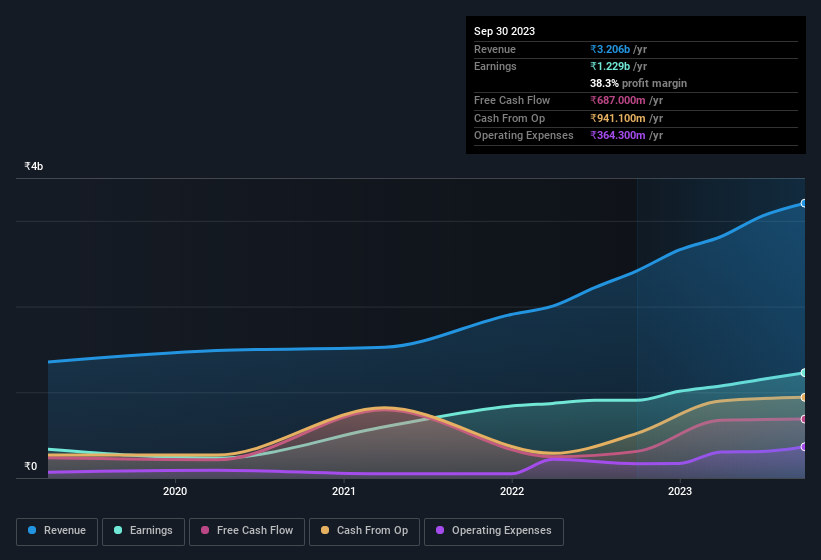Click the ₹3.206b revenue value
This screenshot has height=560, width=821.
coord(610,49)
